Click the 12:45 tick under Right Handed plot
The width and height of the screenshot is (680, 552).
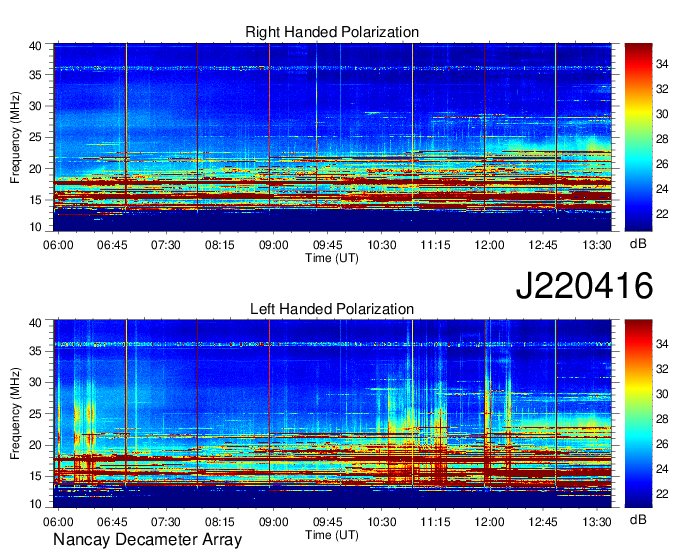543,245
